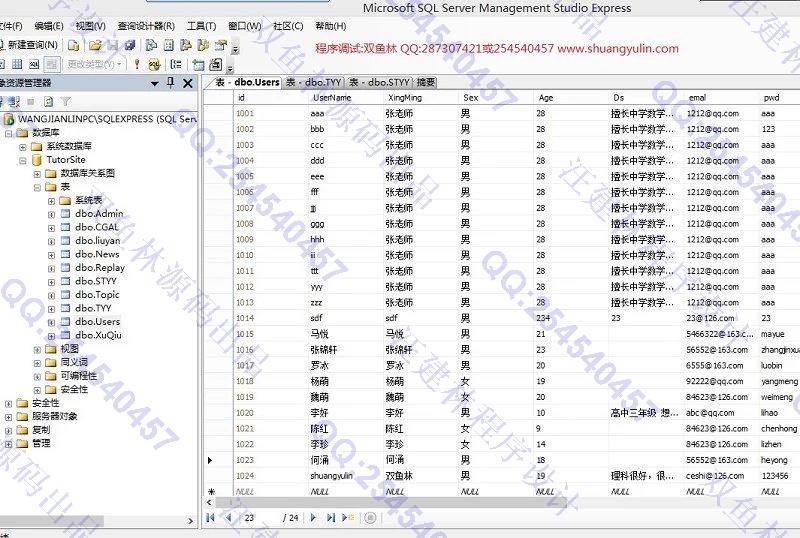The height and width of the screenshot is (538, 800).
Task: Open the query designer toolbar overflow arrow
Action: [x=230, y=68]
